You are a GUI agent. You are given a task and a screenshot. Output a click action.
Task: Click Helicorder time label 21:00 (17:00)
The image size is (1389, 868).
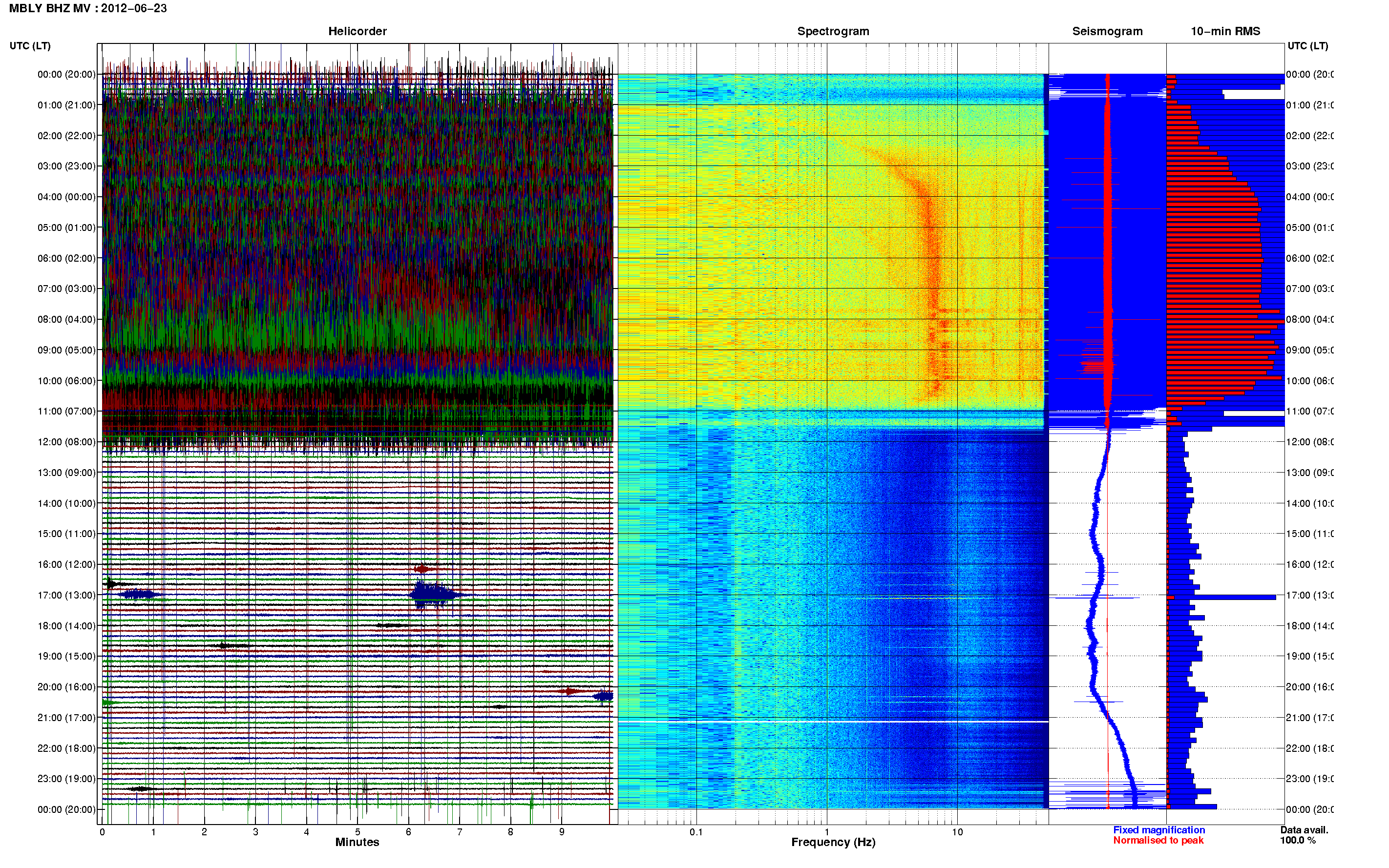[x=66, y=718]
